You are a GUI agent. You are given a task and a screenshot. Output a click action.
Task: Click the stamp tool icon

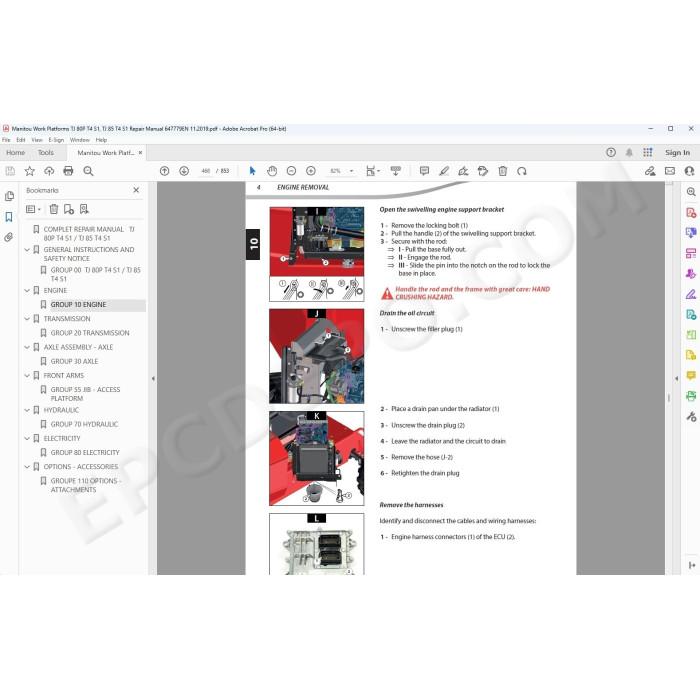point(483,171)
